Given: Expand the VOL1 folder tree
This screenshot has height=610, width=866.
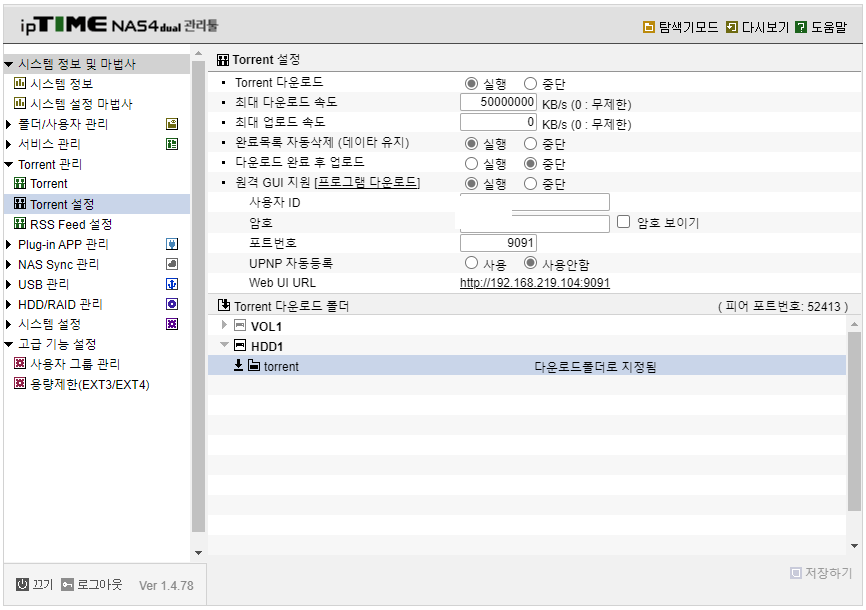Looking at the screenshot, I should click(224, 325).
